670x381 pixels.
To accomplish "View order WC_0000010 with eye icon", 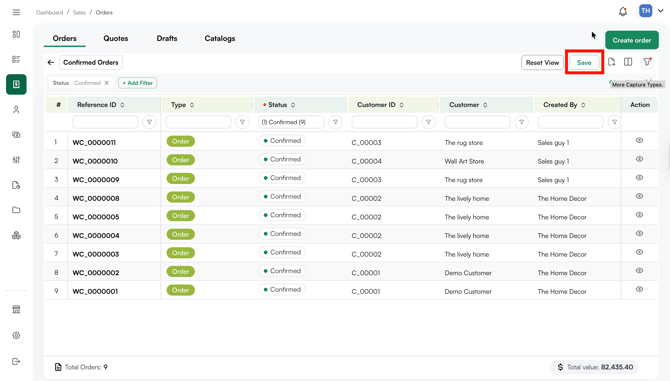I will (639, 159).
